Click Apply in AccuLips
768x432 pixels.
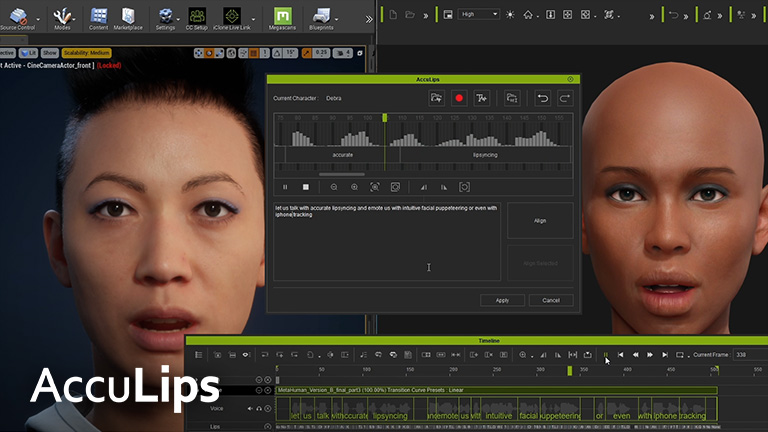click(x=502, y=300)
